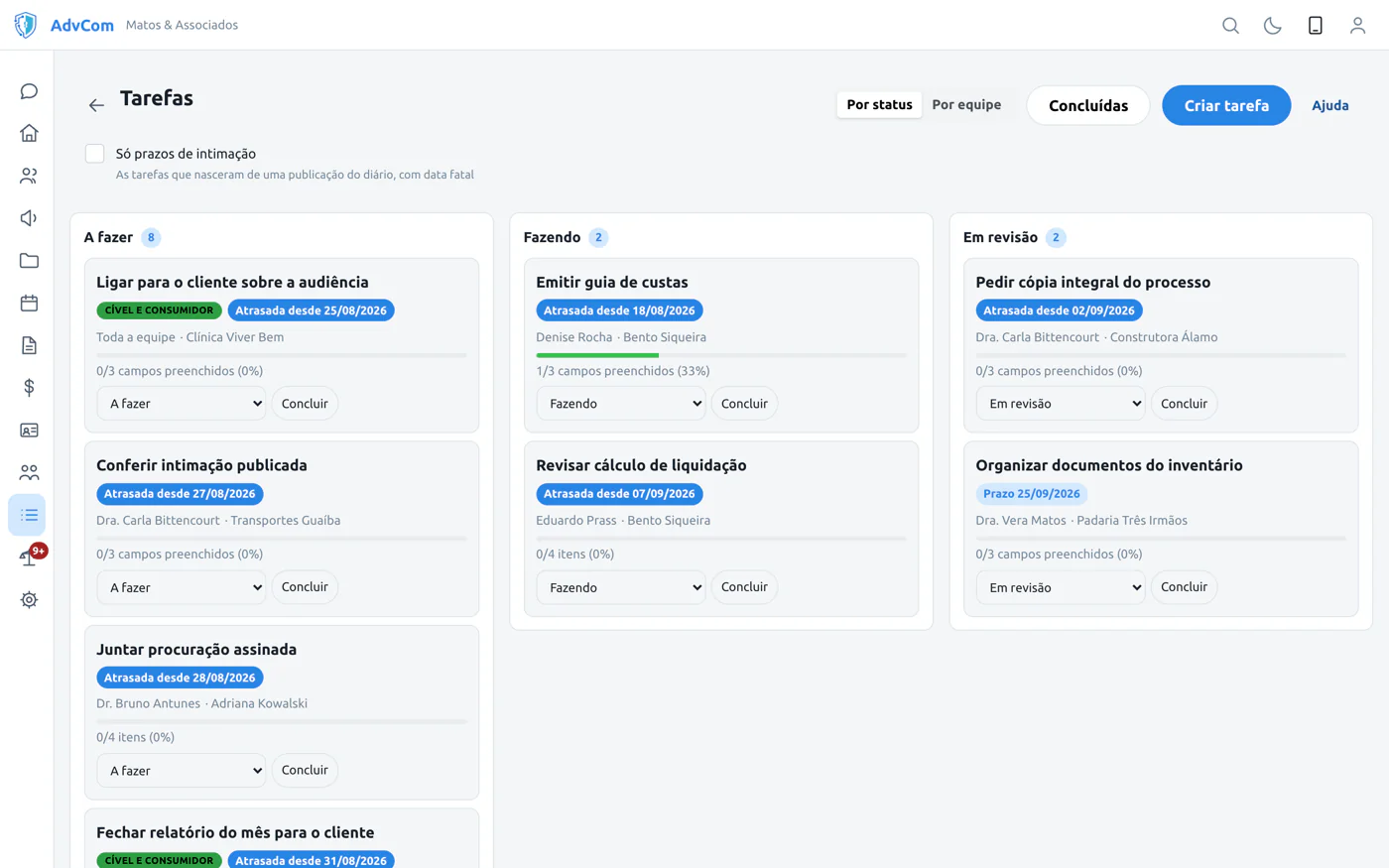The width and height of the screenshot is (1389, 868).
Task: Open the megaphone announcements sidebar icon
Action: [x=29, y=218]
